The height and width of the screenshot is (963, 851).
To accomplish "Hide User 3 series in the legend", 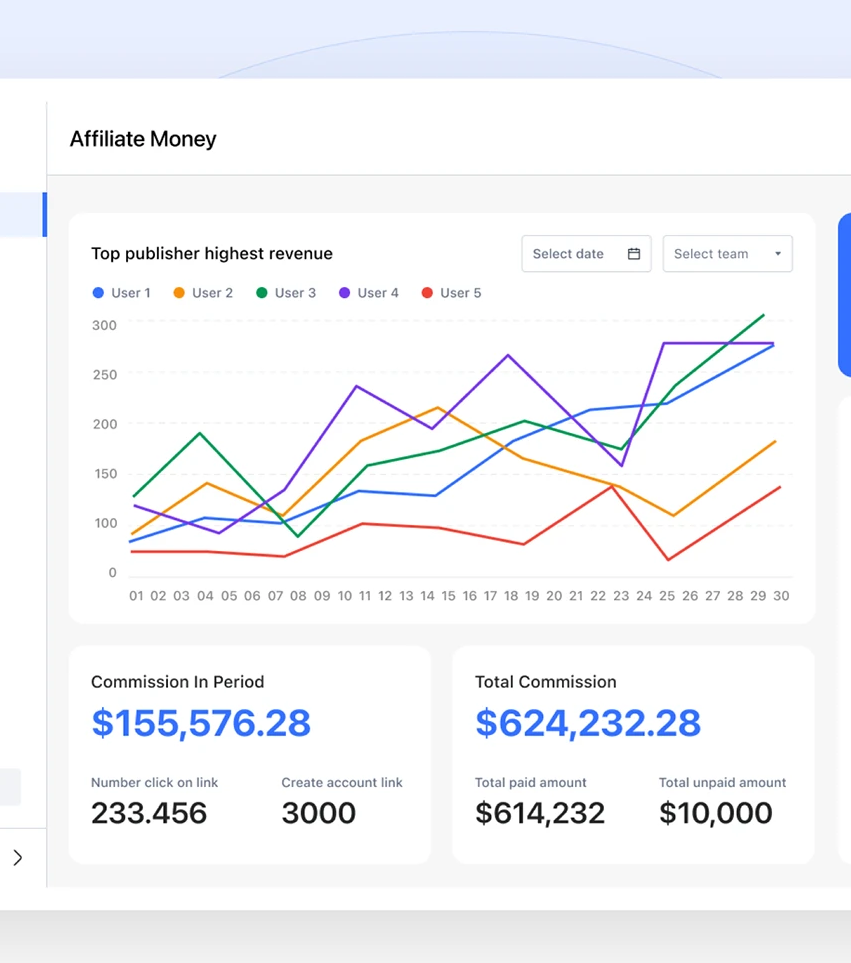I will (285, 293).
